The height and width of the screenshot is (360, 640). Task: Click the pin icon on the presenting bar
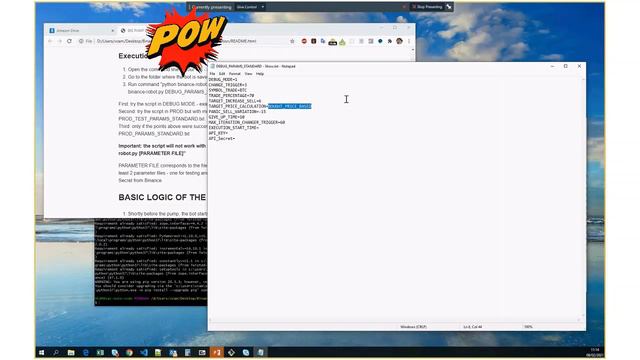click(449, 7)
